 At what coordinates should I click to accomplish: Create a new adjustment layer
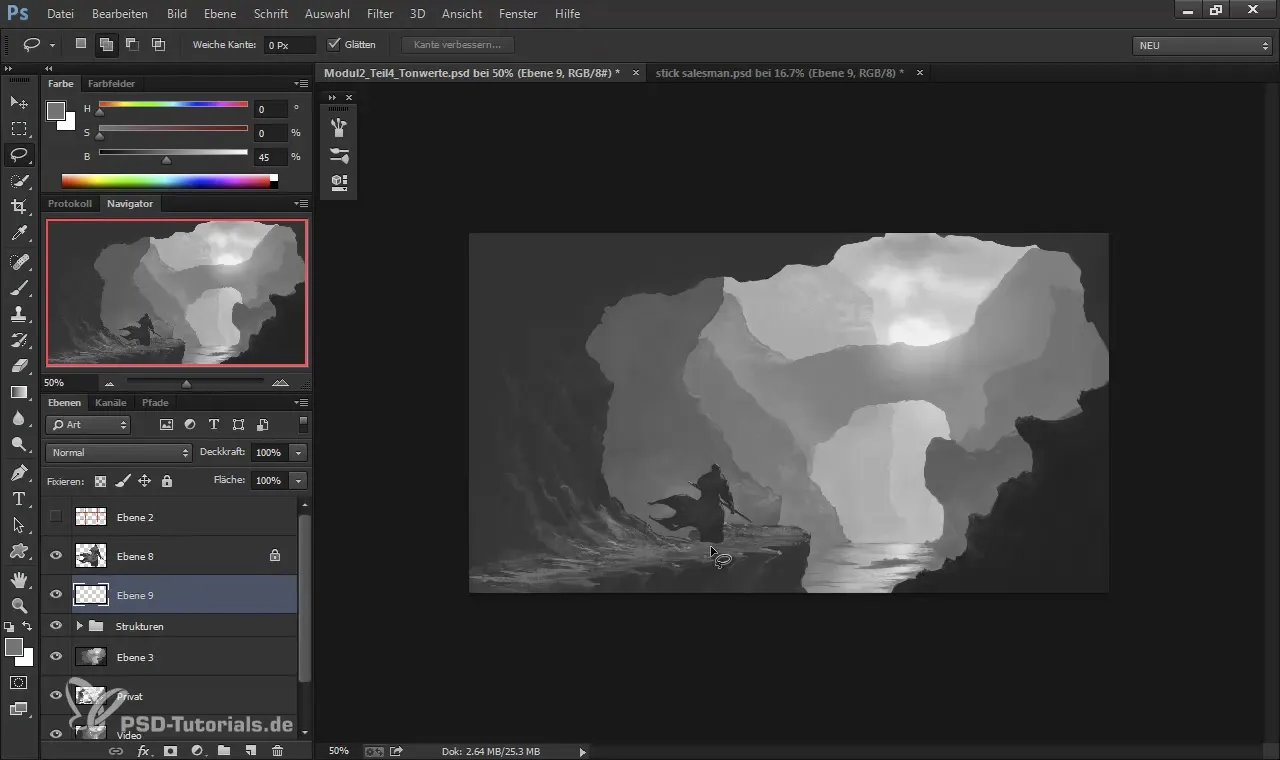coord(197,750)
